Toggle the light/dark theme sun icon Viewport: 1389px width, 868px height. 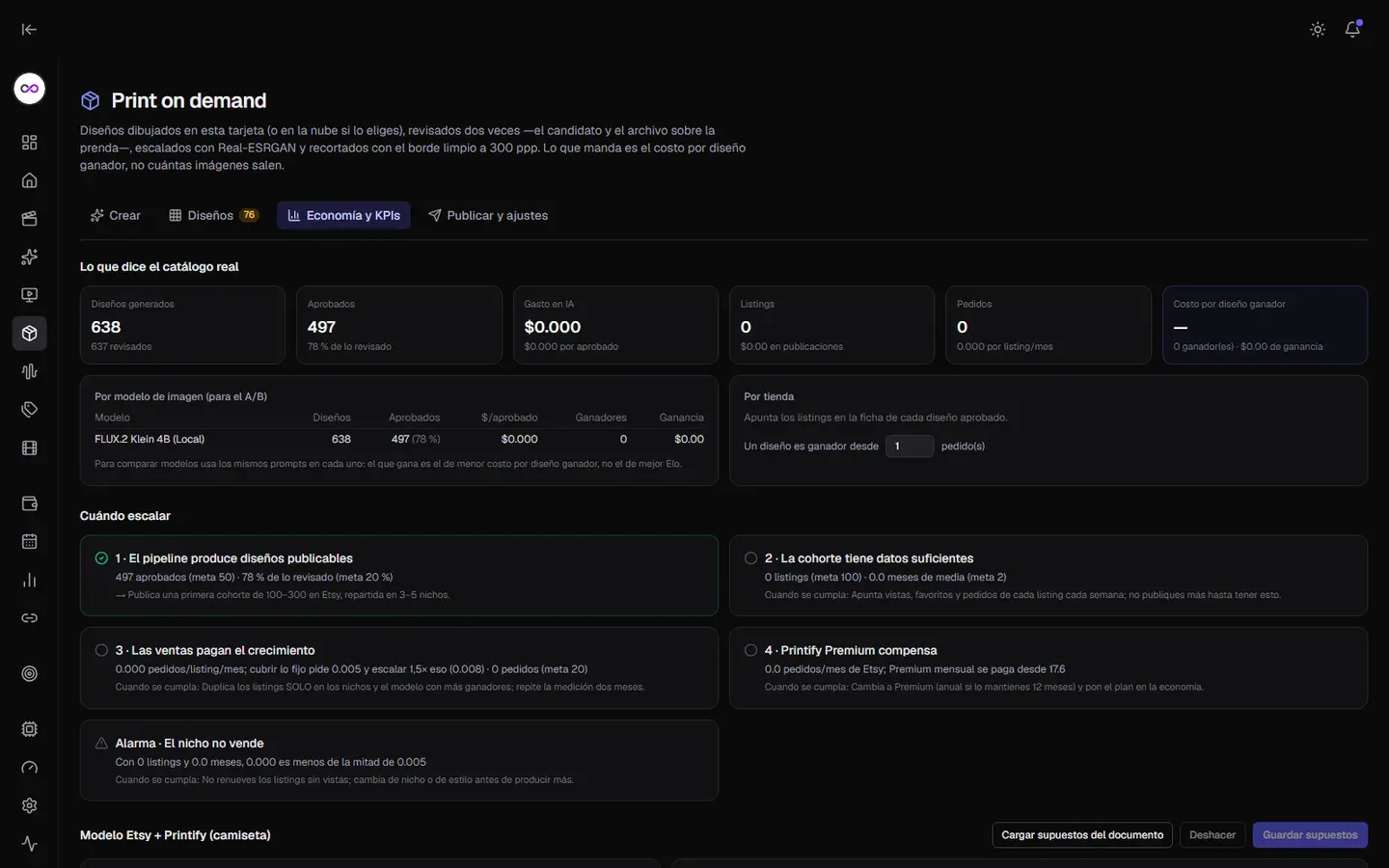[x=1318, y=30]
